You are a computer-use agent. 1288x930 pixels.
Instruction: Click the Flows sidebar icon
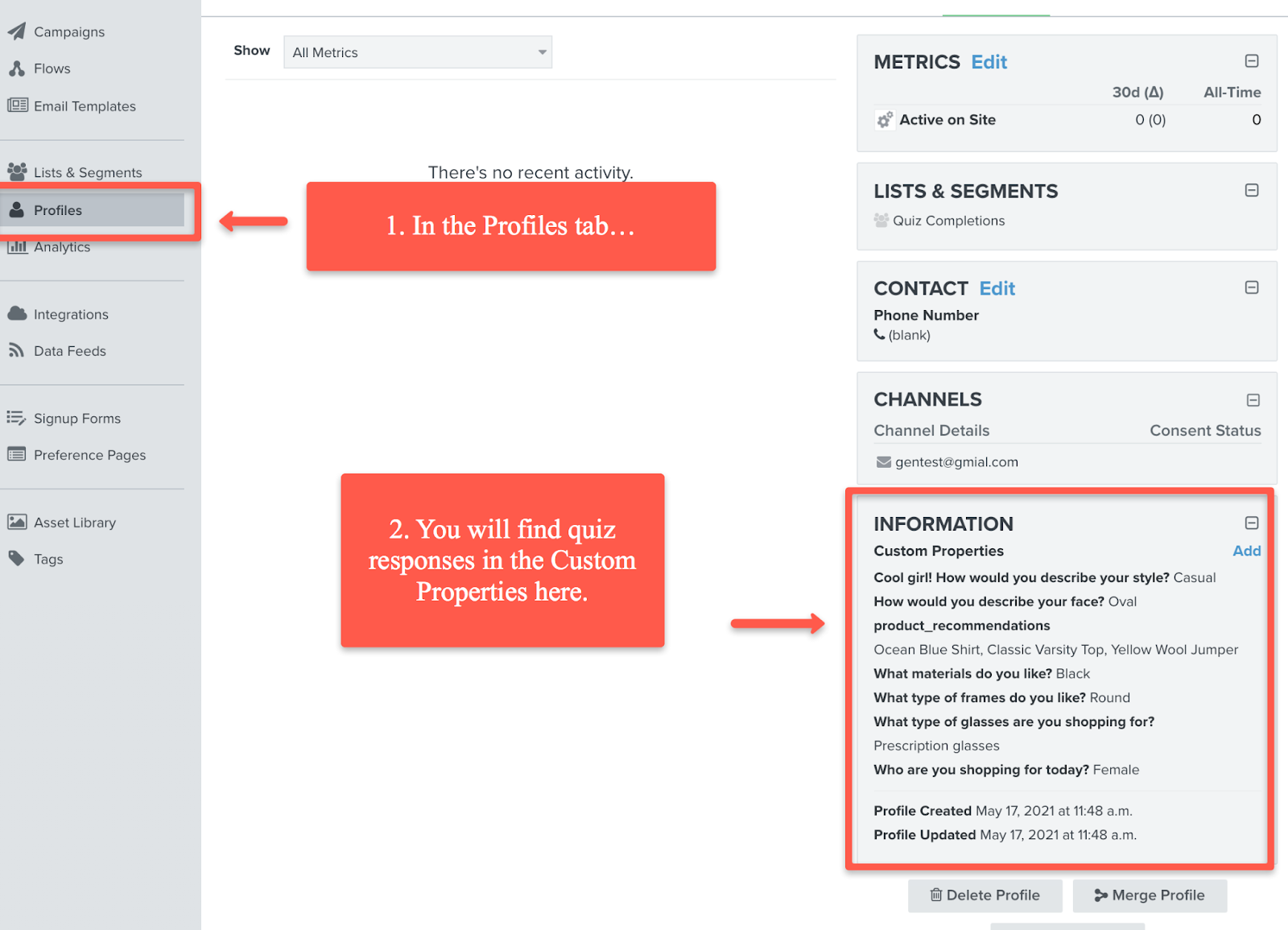[17, 68]
